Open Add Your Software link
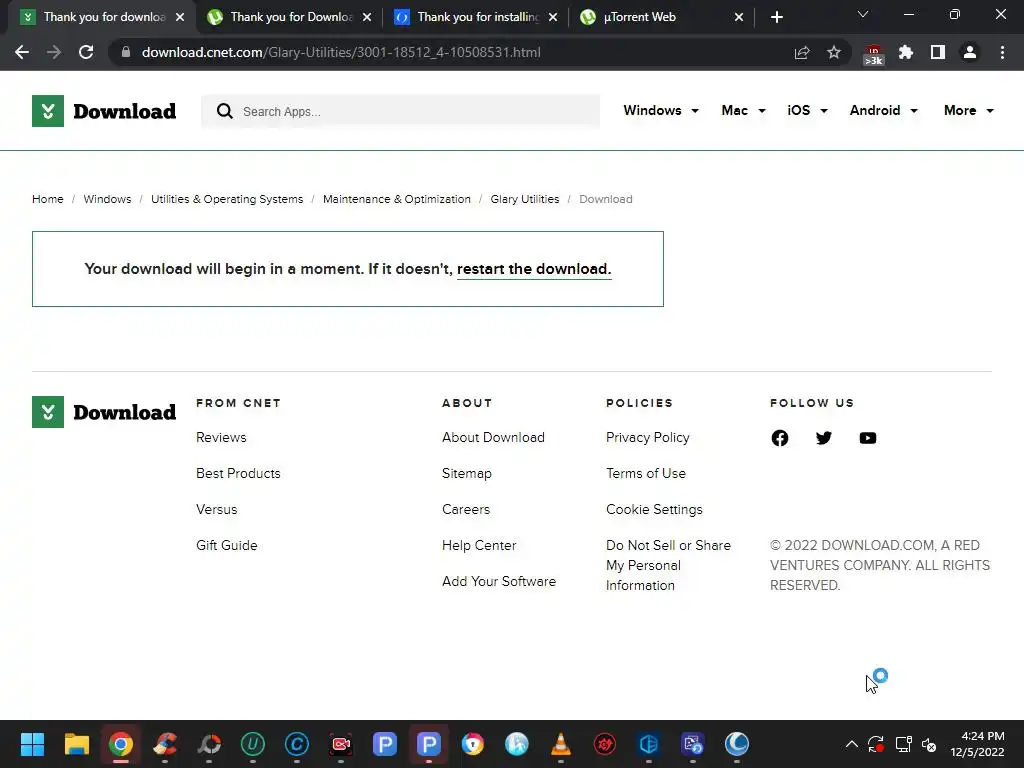This screenshot has width=1024, height=768. 499,581
